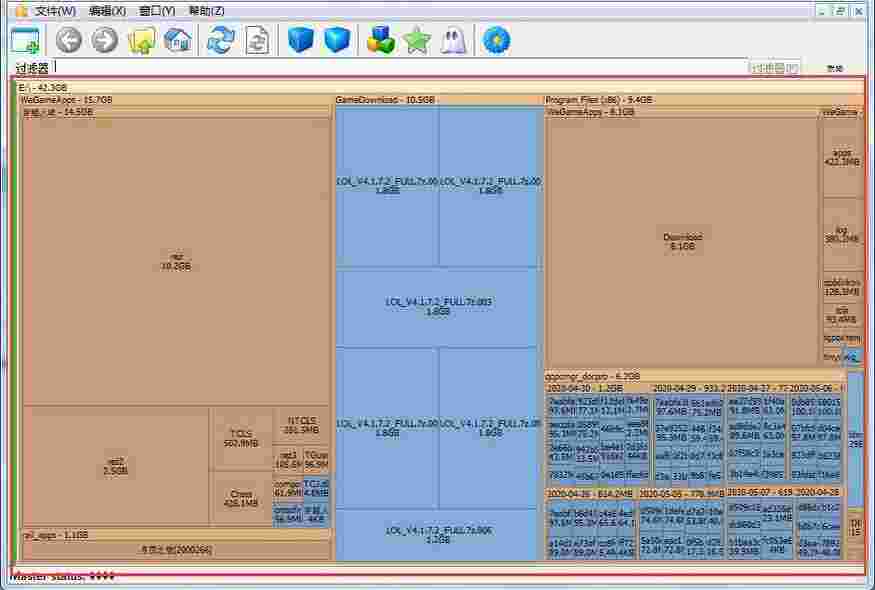Open the 帮助(Z) menu
Viewport: 875px width, 590px height.
coord(206,11)
